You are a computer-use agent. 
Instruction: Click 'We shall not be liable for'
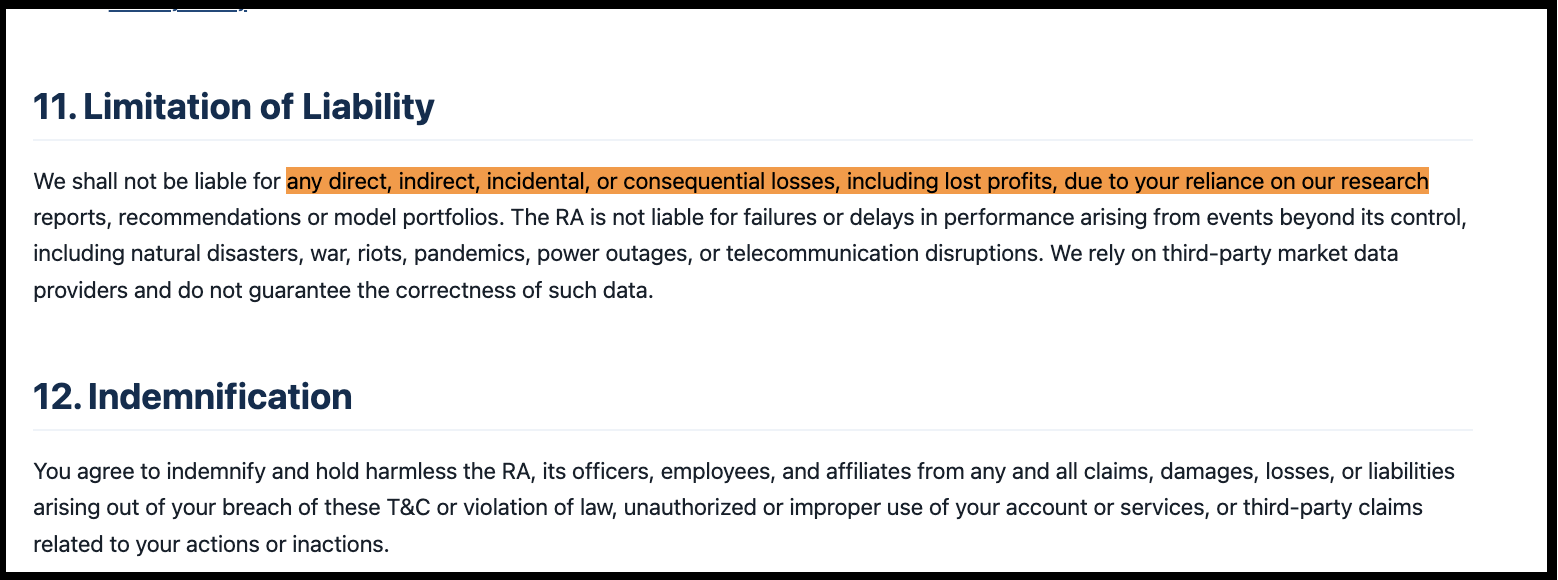[157, 182]
